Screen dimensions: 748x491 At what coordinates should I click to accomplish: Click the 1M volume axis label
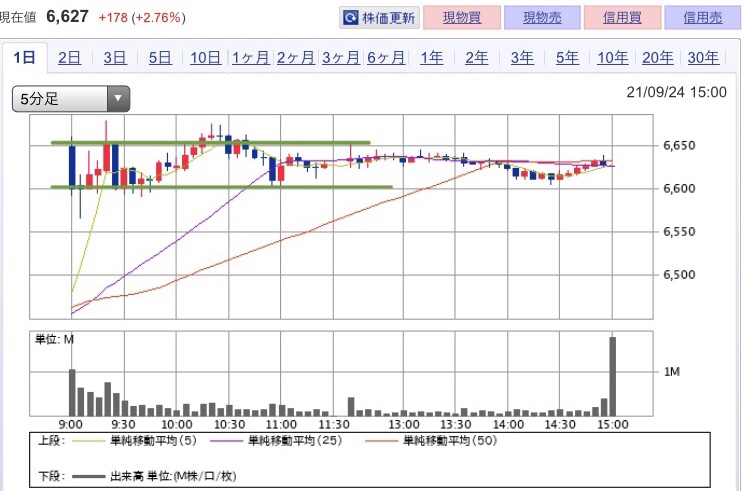tap(672, 371)
